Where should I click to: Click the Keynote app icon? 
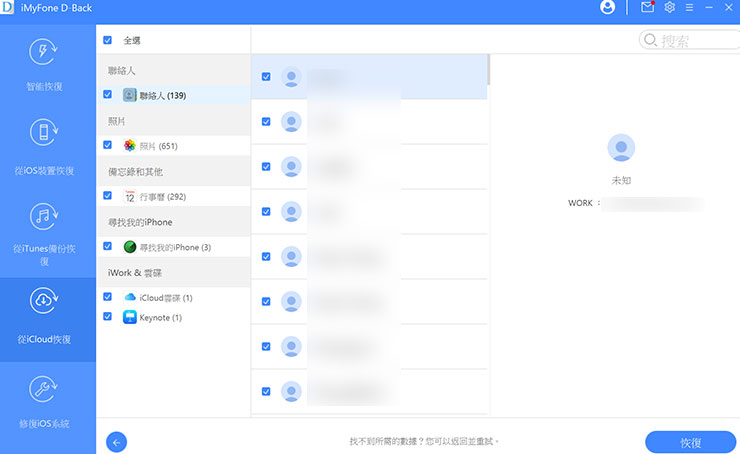click(x=130, y=317)
